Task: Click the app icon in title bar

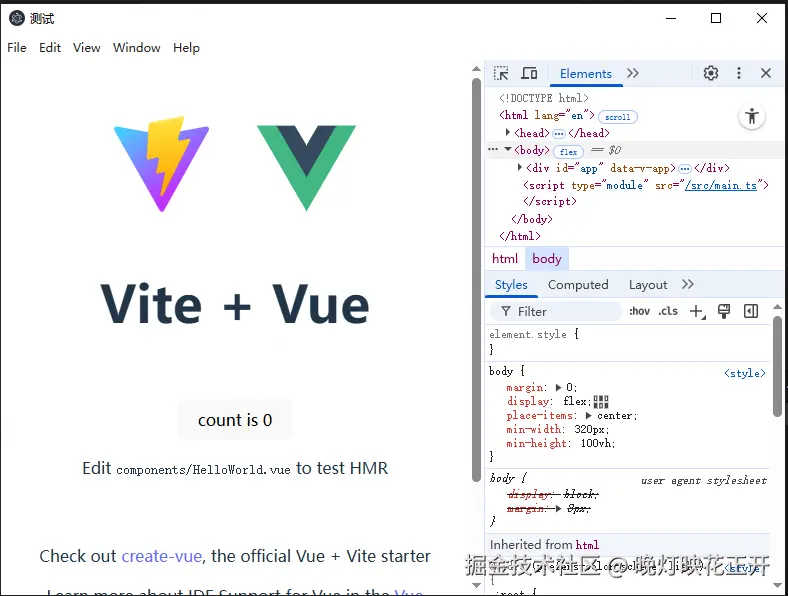Action: pos(17,19)
